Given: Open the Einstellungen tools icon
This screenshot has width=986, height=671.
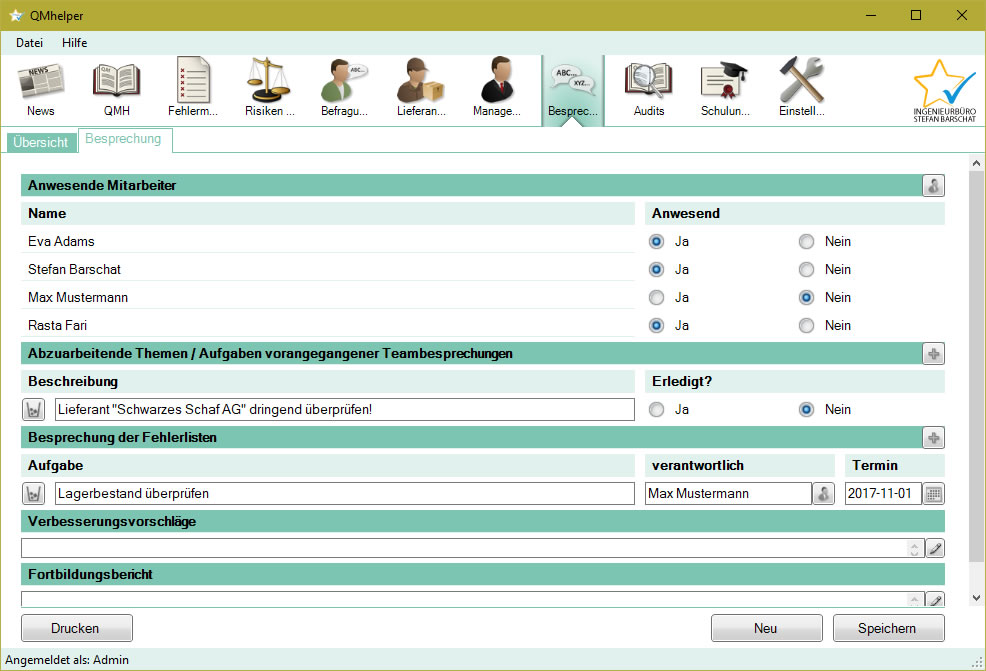Looking at the screenshot, I should pos(801,89).
